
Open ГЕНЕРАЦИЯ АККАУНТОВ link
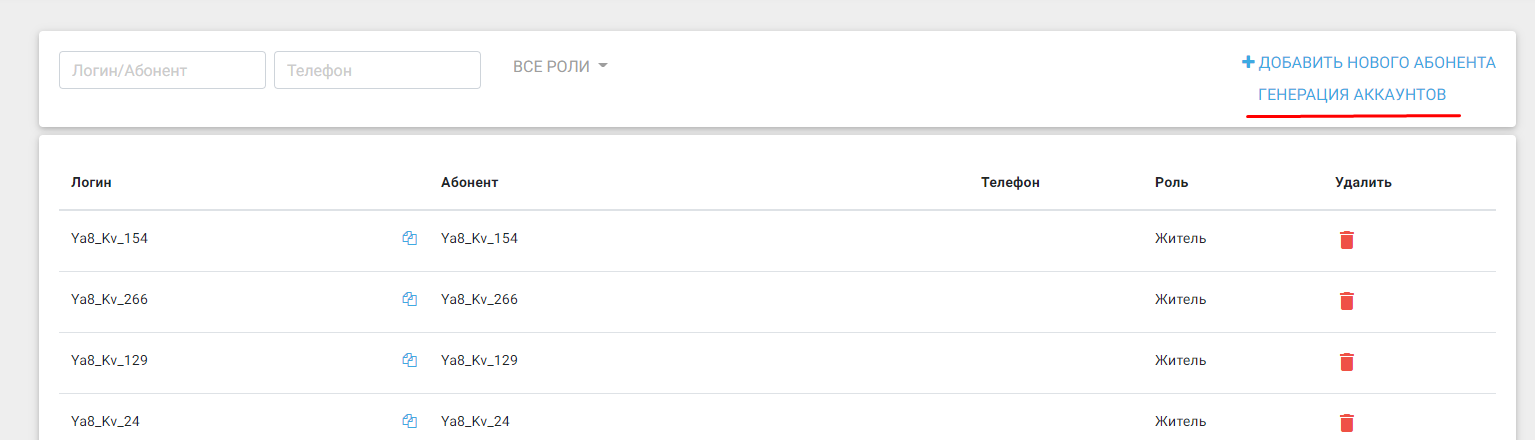tap(1352, 95)
